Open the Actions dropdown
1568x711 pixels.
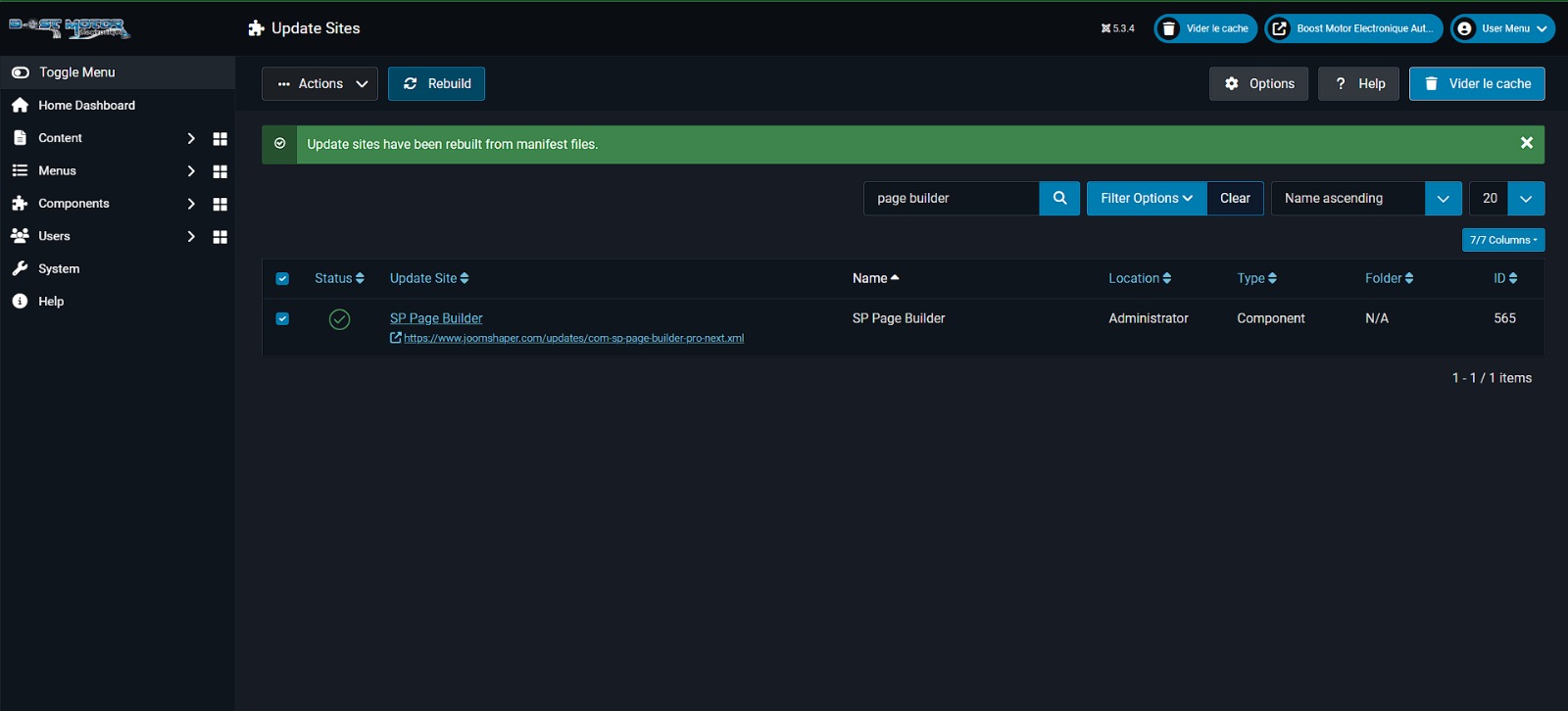point(319,84)
